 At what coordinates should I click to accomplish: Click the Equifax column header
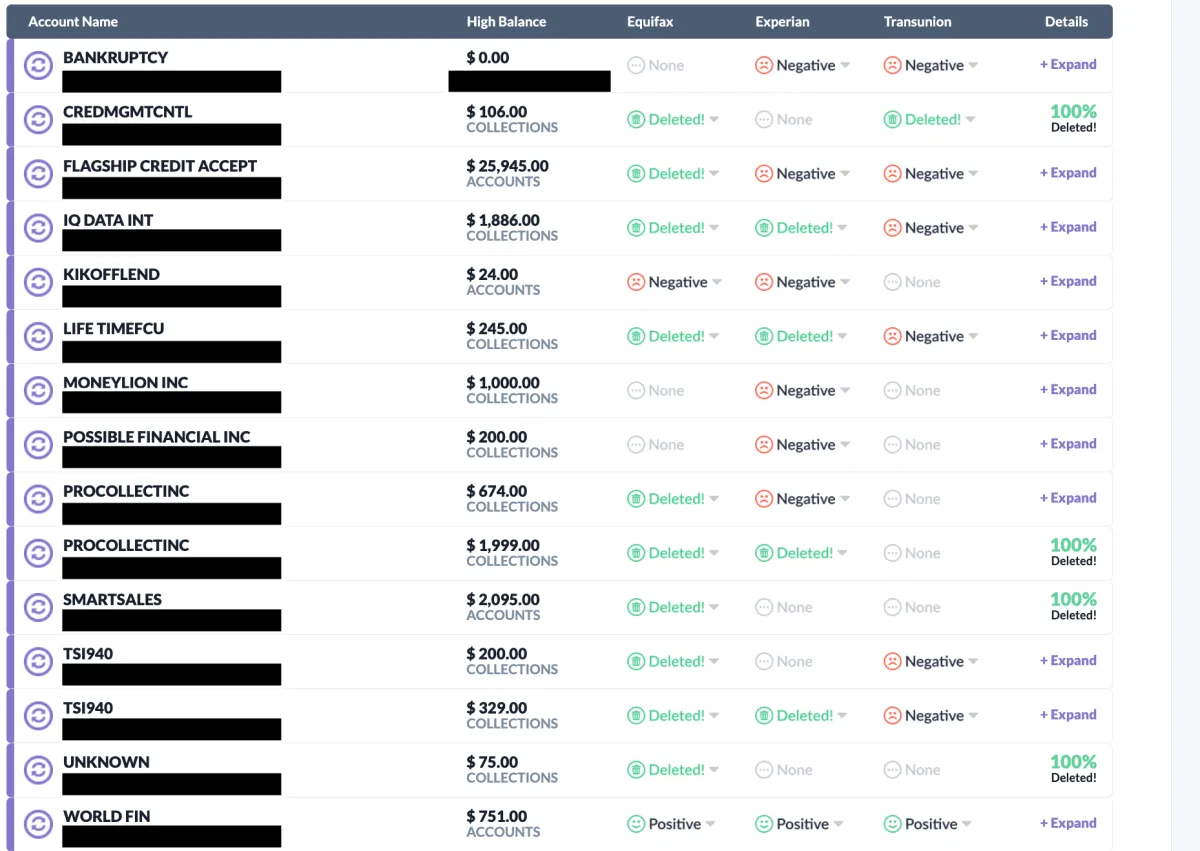(x=650, y=21)
